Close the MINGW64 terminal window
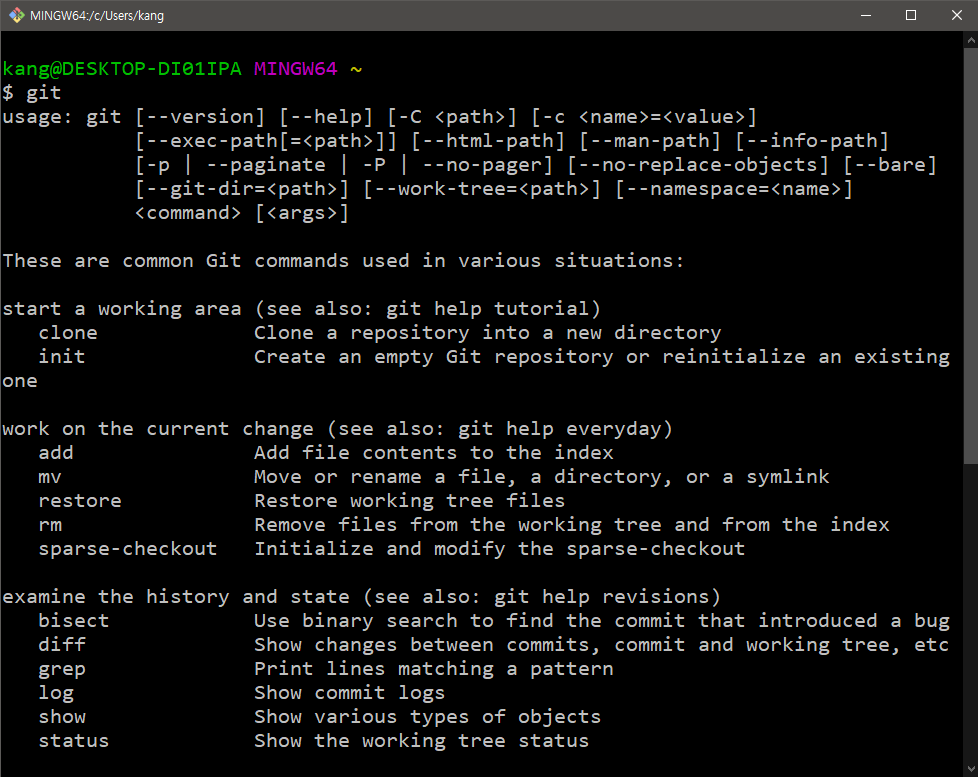The width and height of the screenshot is (978, 777). click(956, 15)
